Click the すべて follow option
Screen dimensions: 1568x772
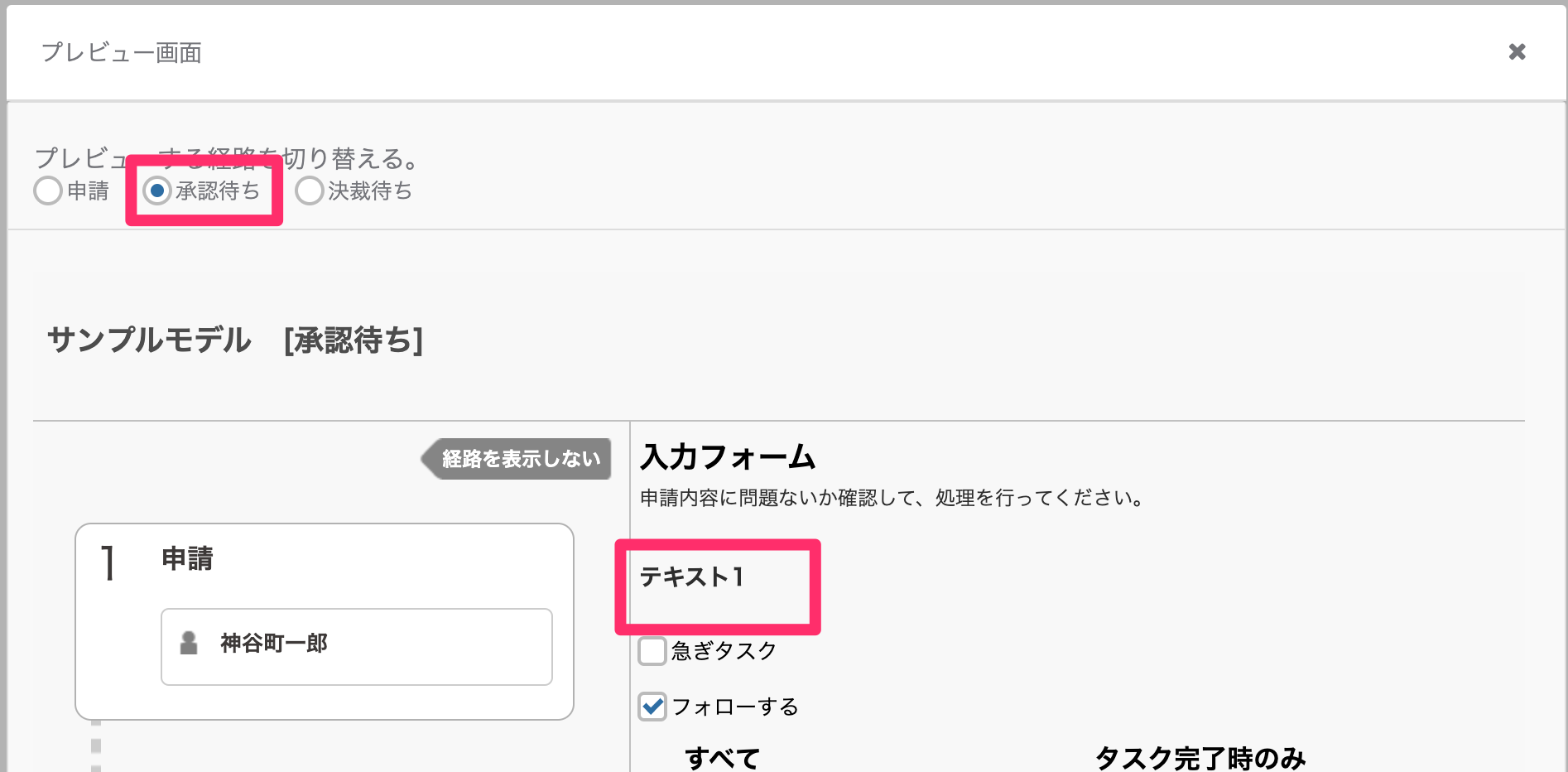722,758
